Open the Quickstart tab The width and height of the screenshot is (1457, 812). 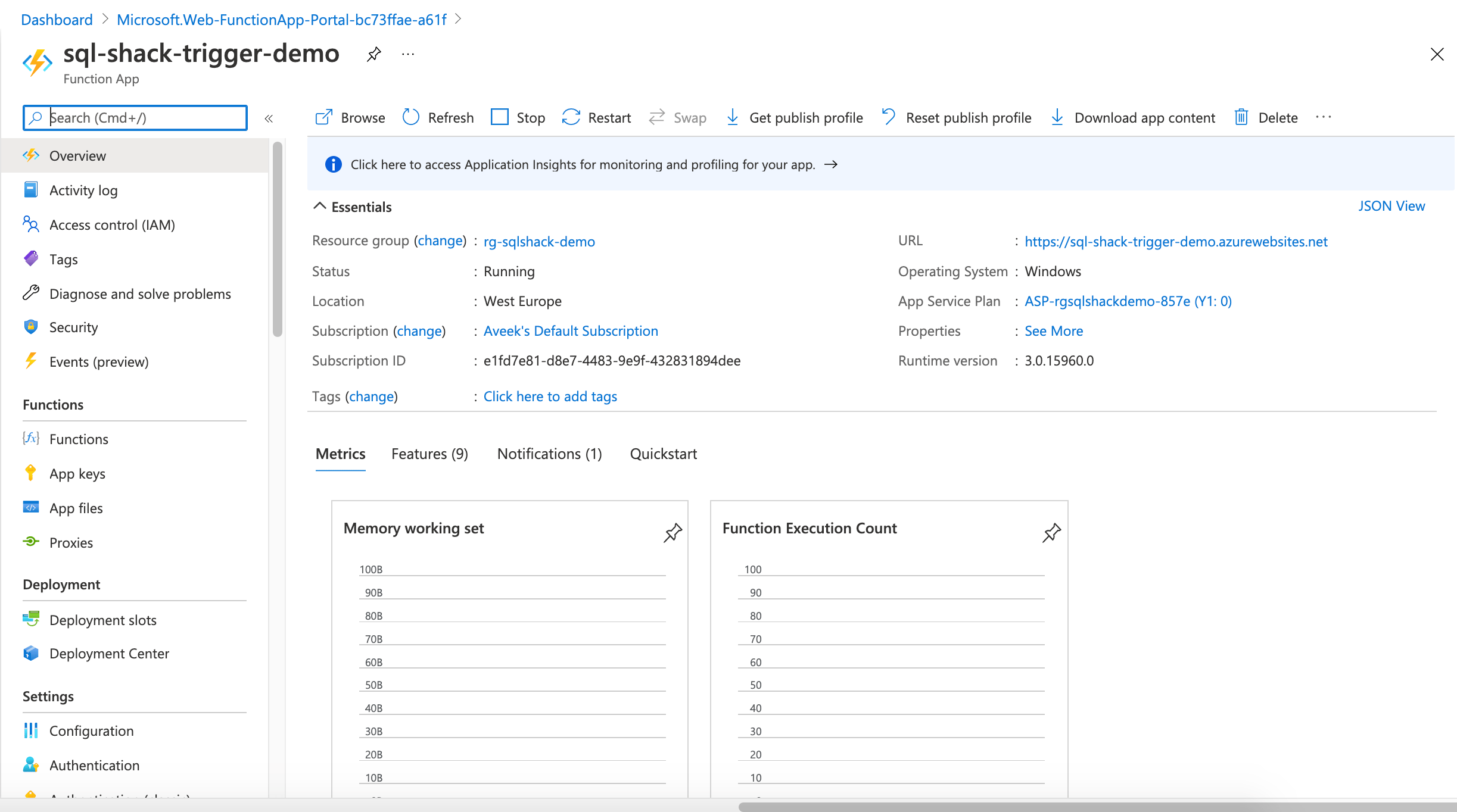coord(663,454)
